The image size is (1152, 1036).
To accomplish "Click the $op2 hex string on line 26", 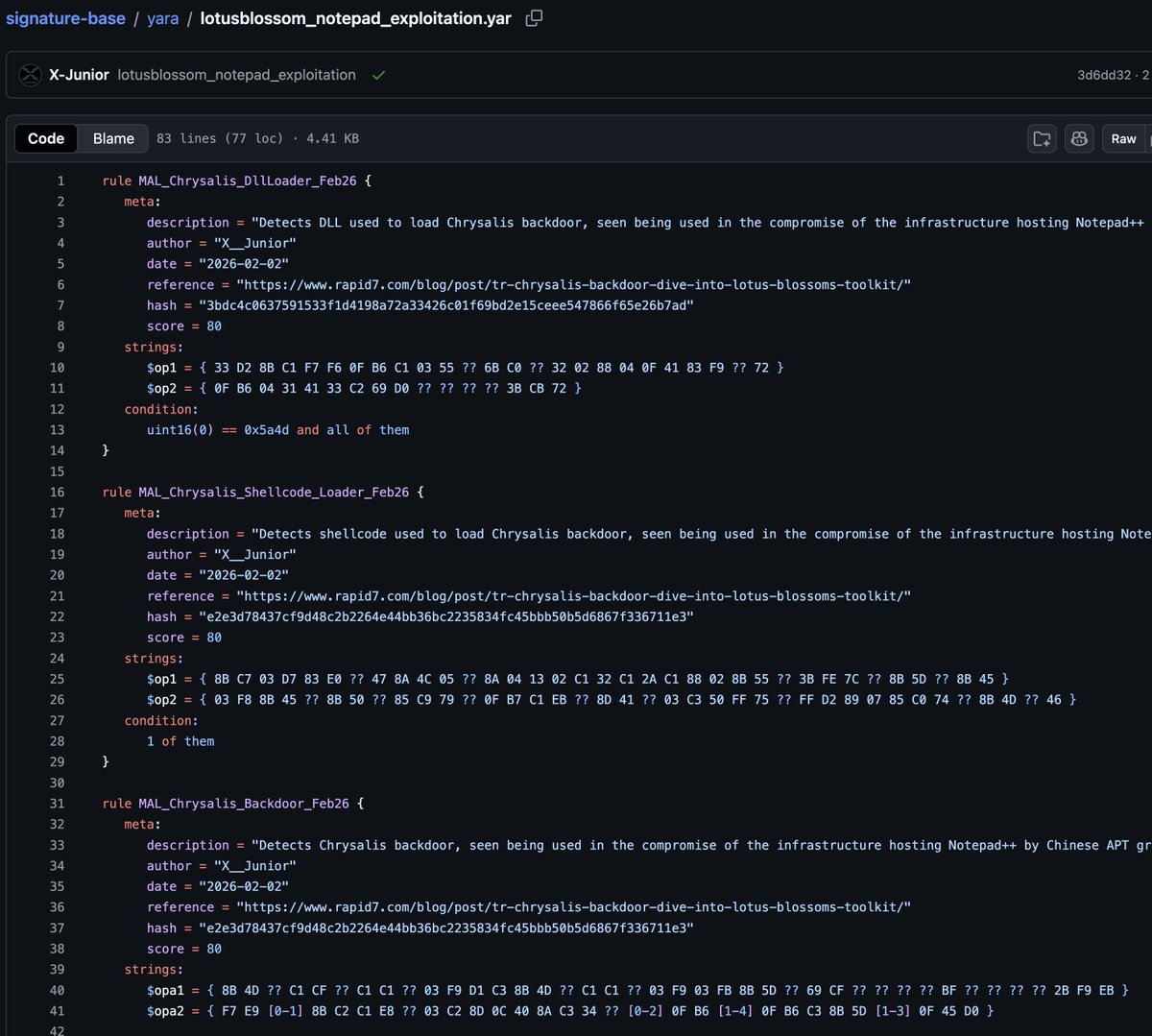I will (x=637, y=699).
